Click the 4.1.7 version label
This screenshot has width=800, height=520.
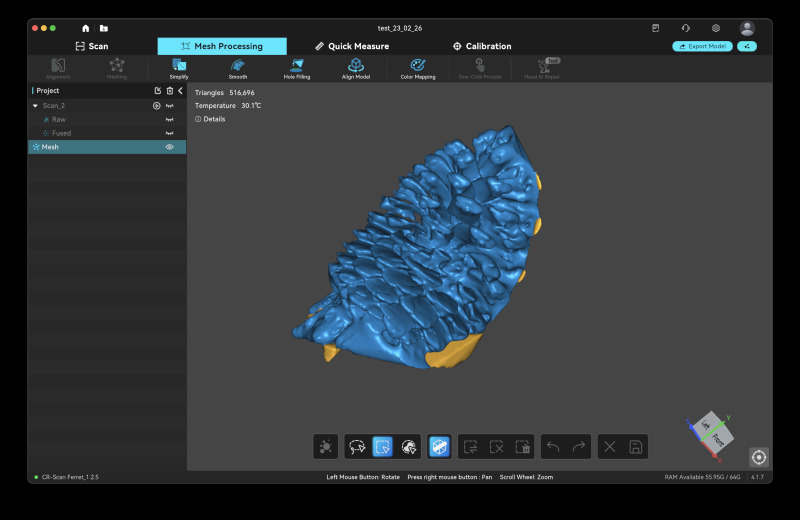click(x=758, y=477)
